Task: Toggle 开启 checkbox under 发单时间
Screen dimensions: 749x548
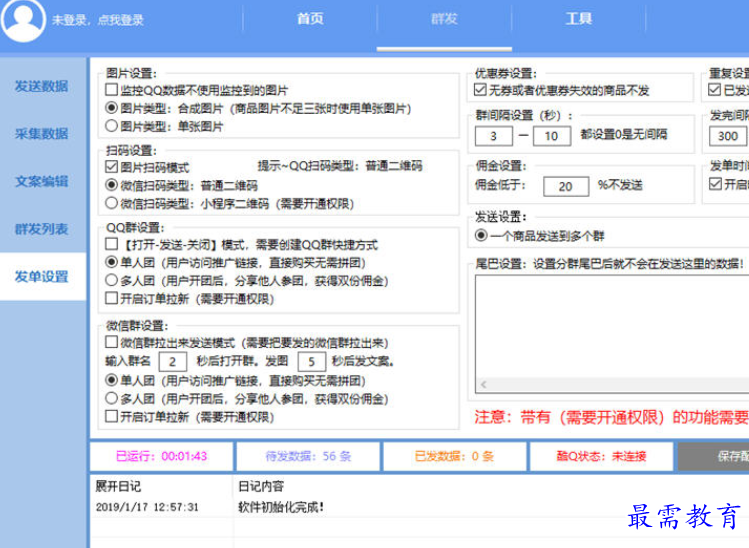Action: (715, 184)
